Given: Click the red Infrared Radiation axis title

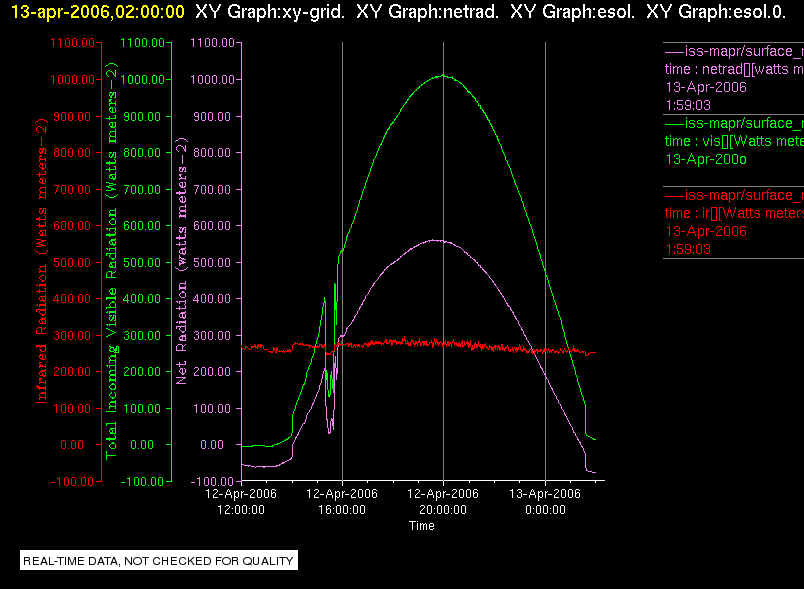Looking at the screenshot, I should click(x=41, y=260).
